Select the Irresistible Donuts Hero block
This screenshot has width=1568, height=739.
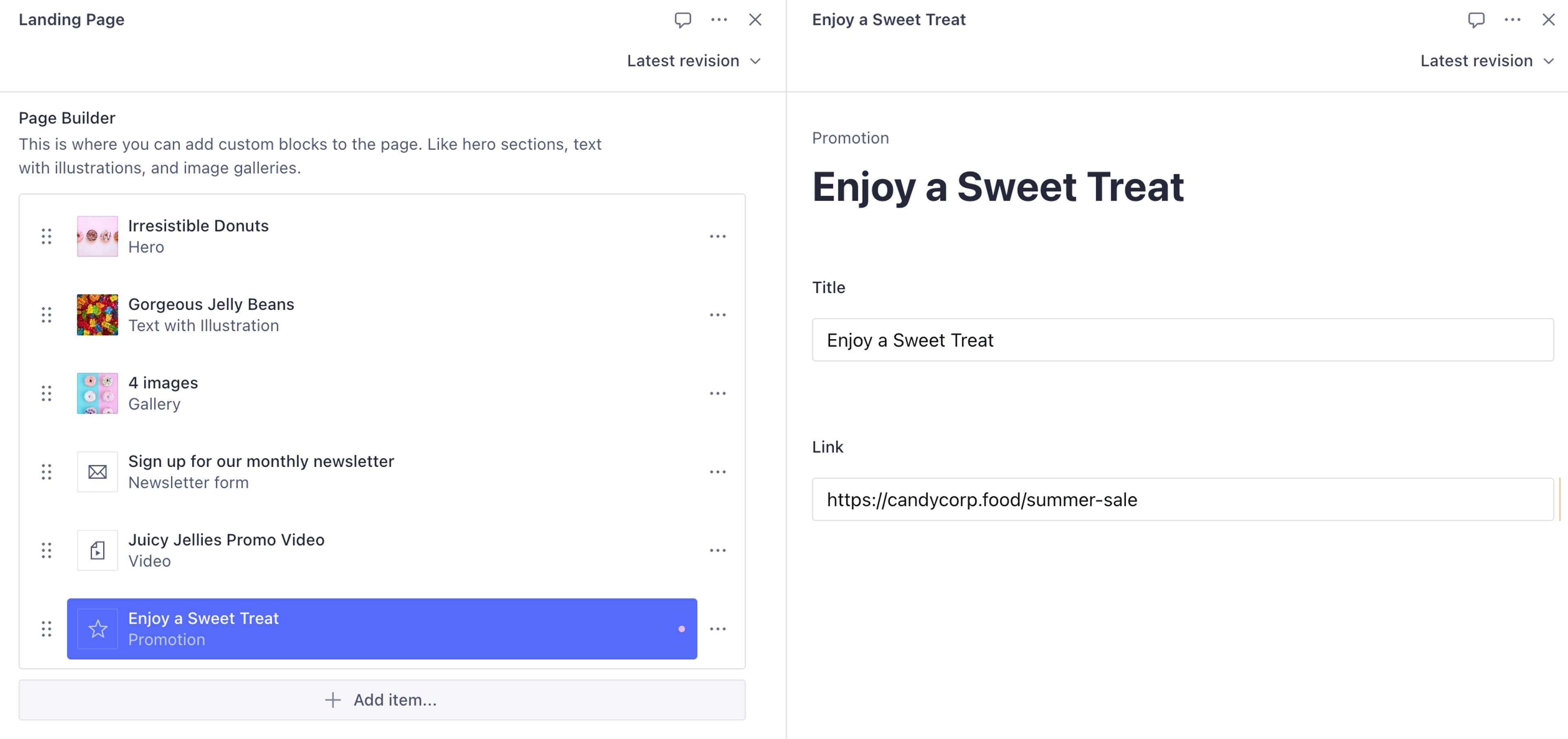coord(365,236)
